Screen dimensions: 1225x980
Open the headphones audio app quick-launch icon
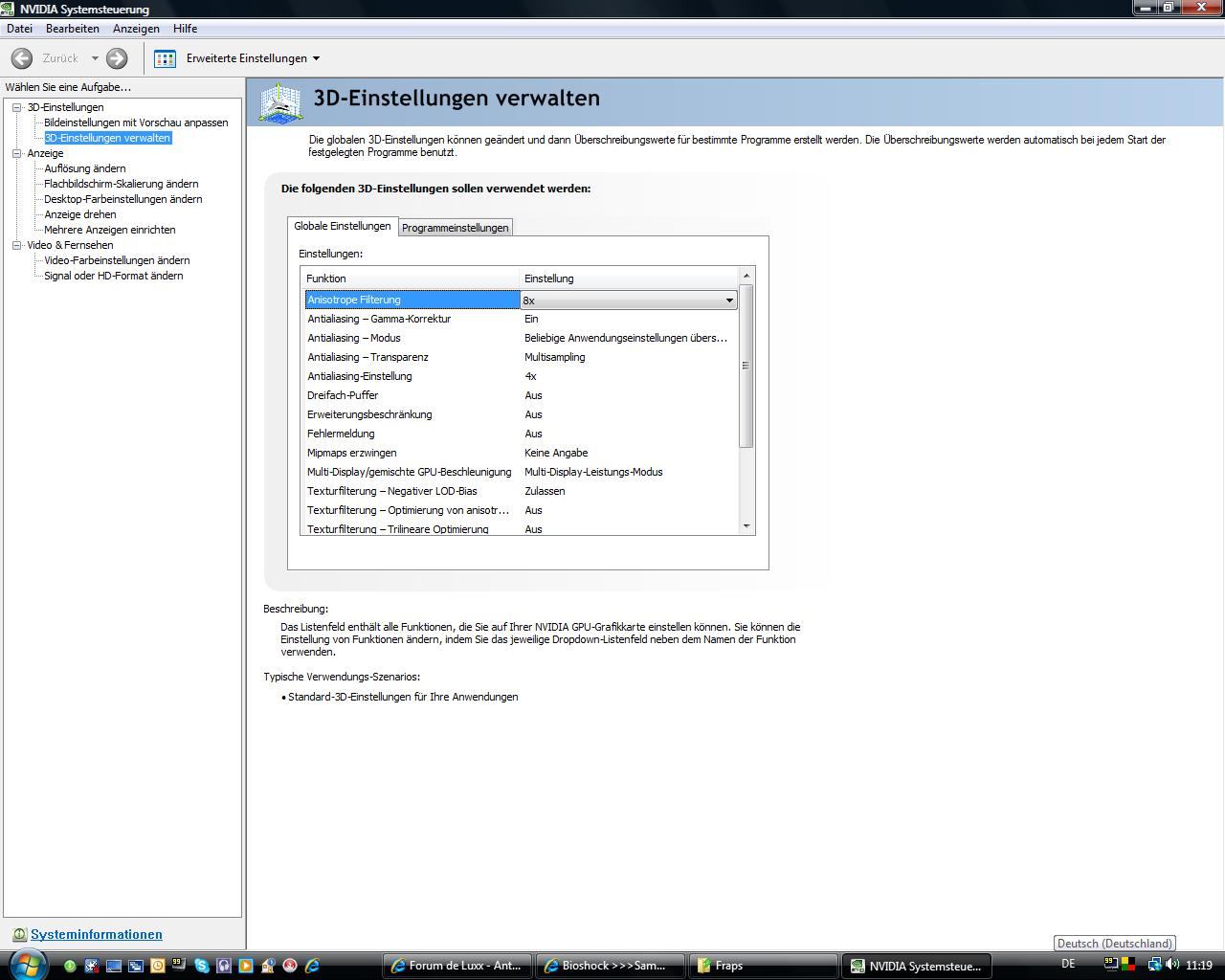click(x=223, y=966)
